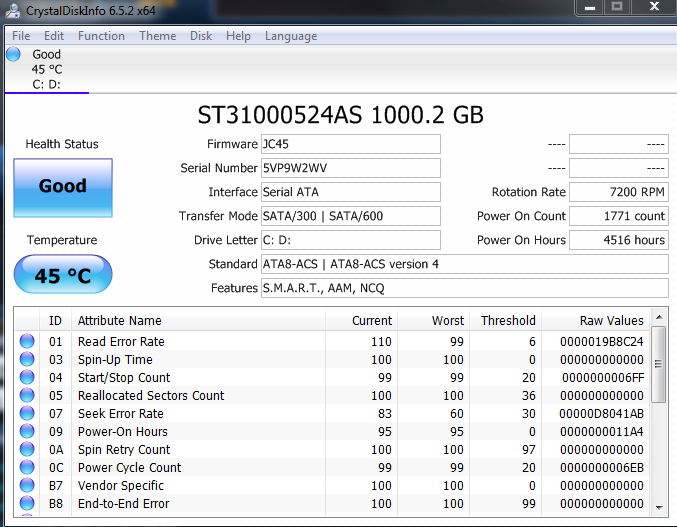This screenshot has height=527, width=677.
Task: Click raw value 0000000011A4
Action: tap(601, 432)
